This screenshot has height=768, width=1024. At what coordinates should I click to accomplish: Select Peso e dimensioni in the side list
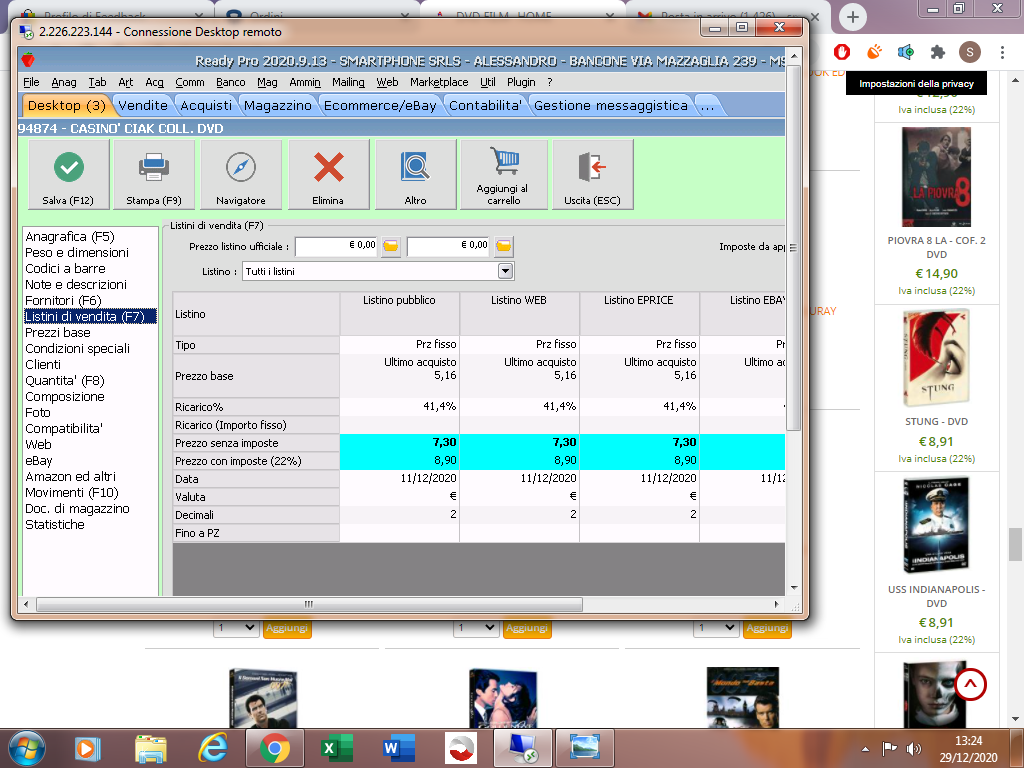pyautogui.click(x=77, y=253)
